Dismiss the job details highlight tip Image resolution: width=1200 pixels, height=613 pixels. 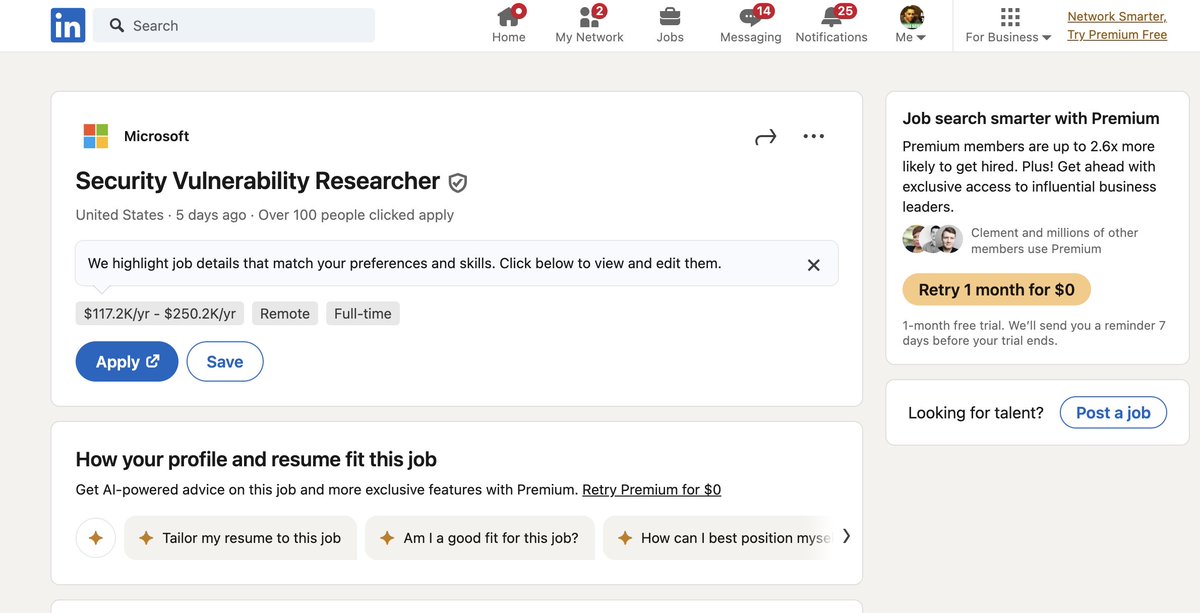click(x=813, y=265)
